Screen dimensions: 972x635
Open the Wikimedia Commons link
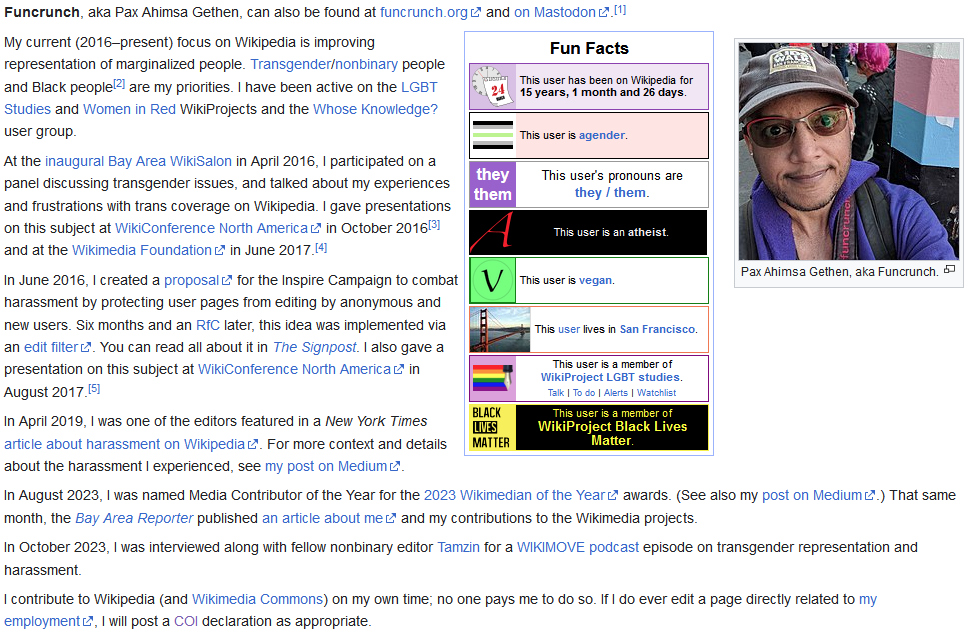tap(257, 600)
